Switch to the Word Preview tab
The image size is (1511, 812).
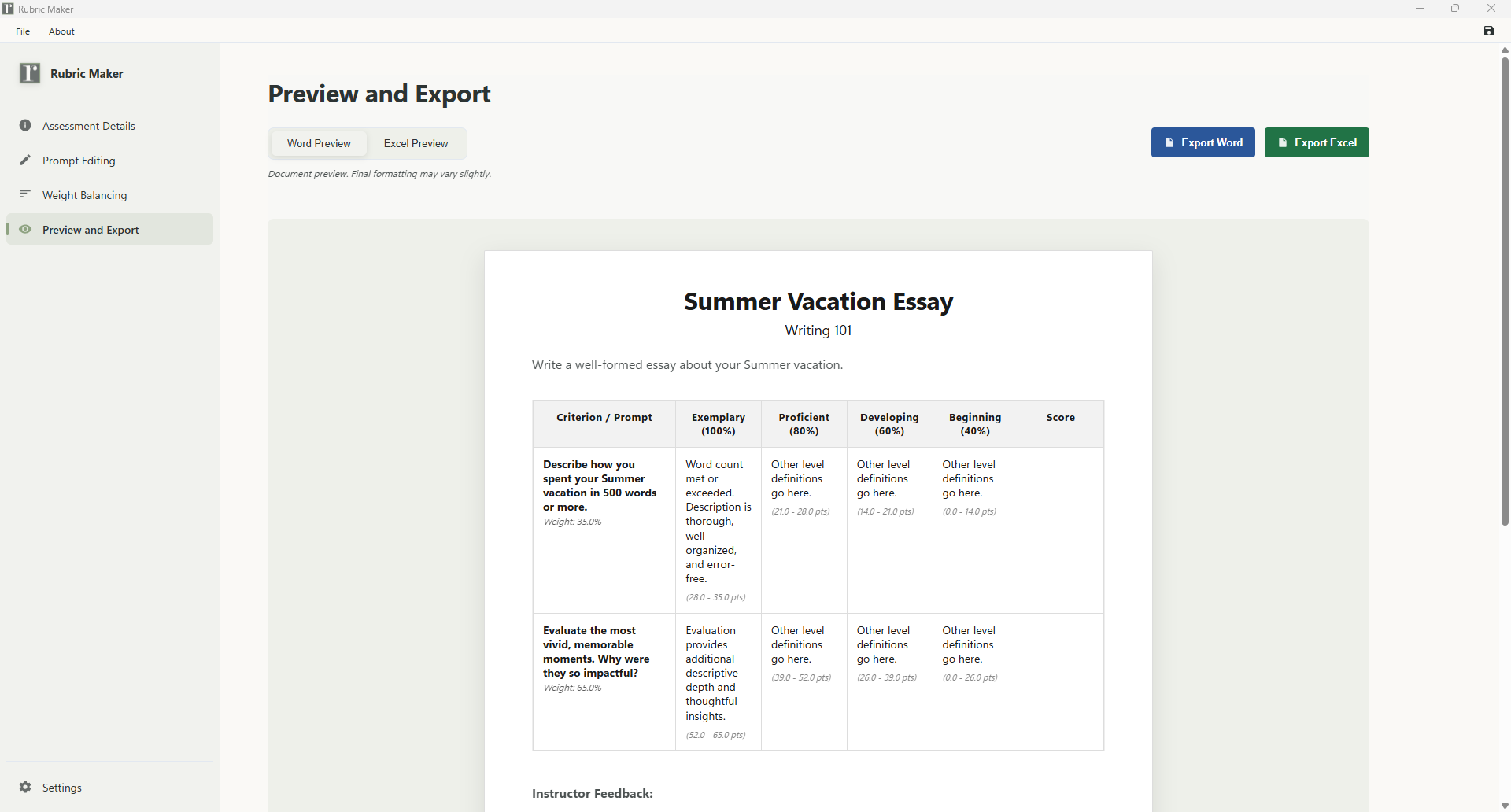tap(319, 143)
